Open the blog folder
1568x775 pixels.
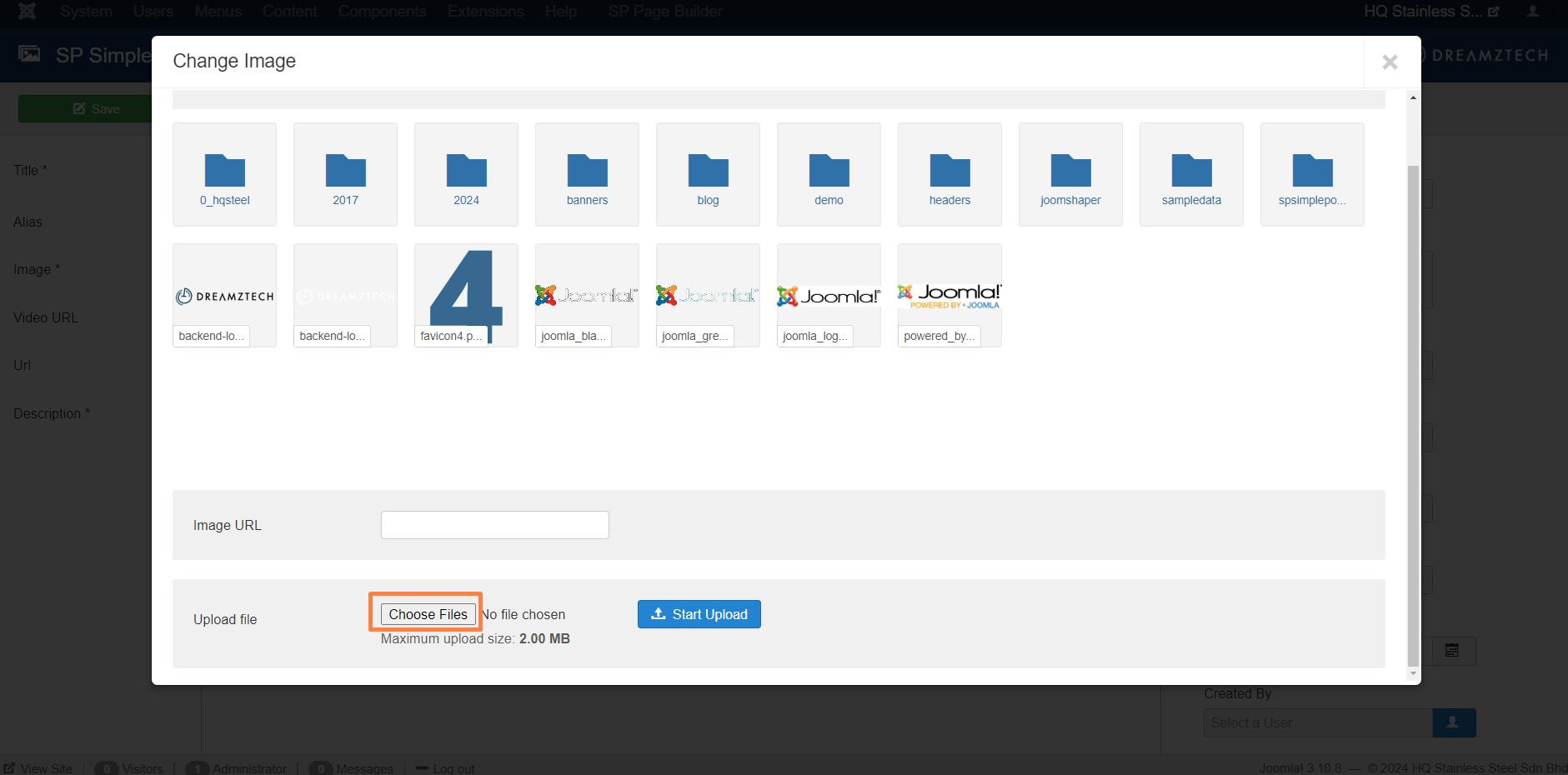708,174
